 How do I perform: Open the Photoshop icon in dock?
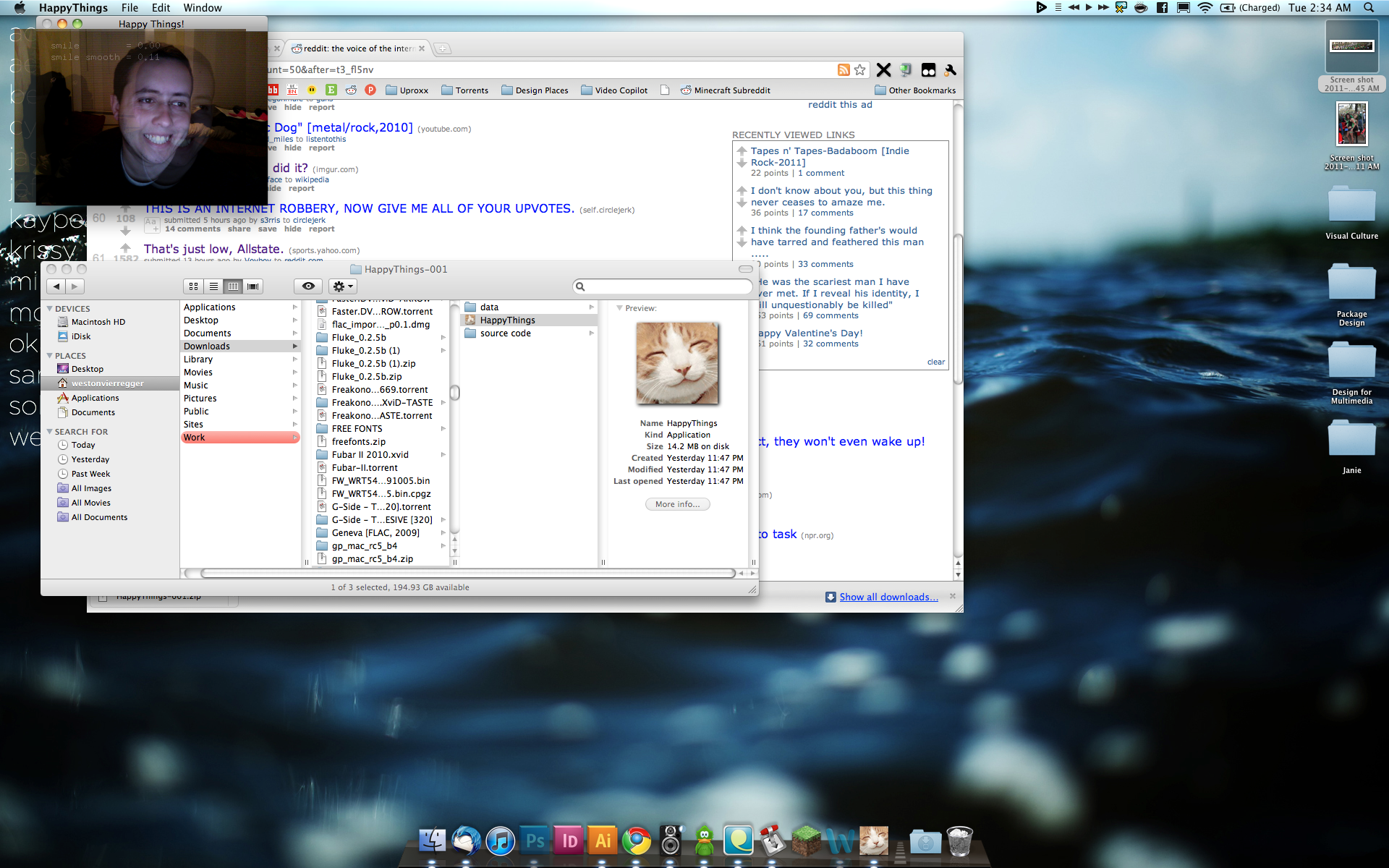tap(535, 841)
